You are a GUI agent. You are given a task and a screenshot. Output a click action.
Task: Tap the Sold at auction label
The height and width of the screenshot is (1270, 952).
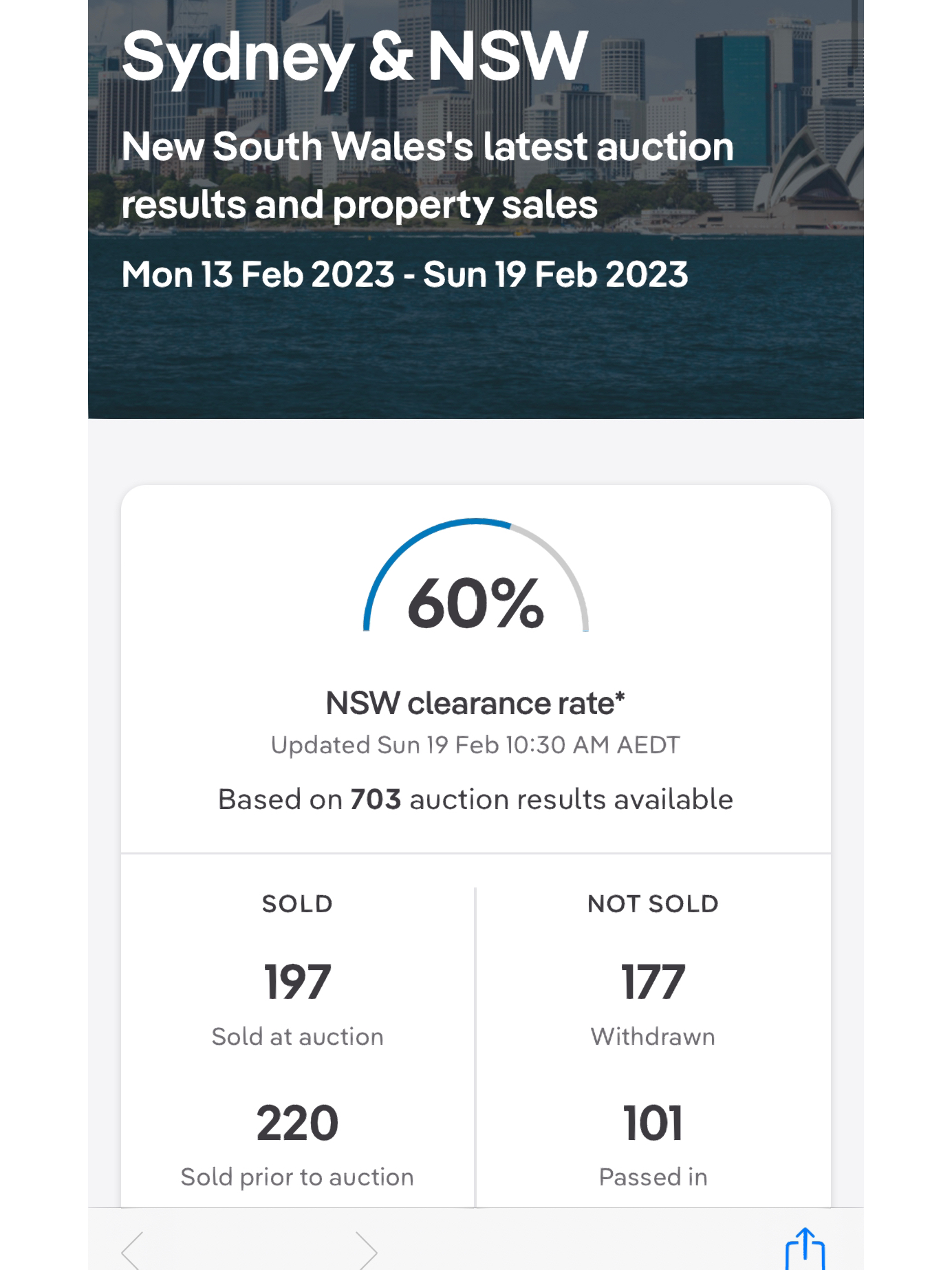[297, 1037]
